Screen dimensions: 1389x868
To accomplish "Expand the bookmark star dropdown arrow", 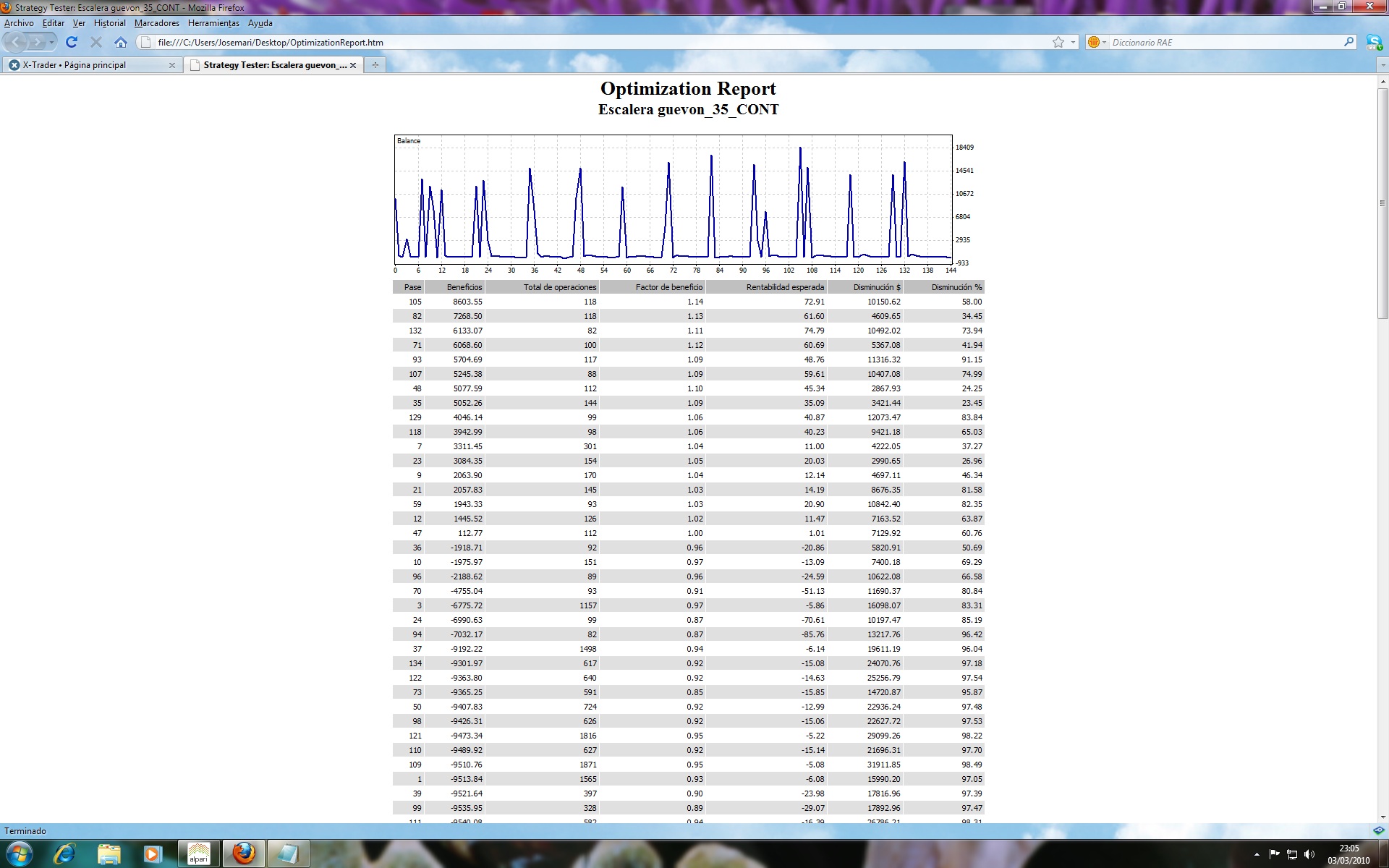I will point(1073,42).
